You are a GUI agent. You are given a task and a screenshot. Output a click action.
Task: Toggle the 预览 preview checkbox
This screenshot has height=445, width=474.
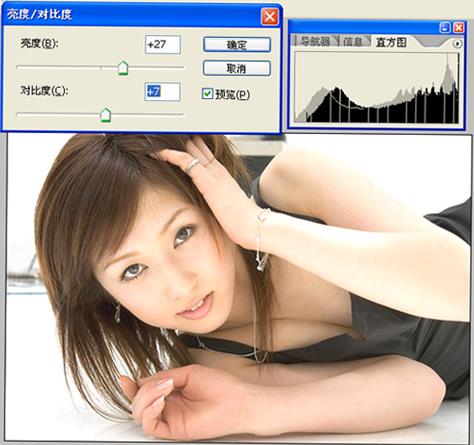[x=207, y=94]
